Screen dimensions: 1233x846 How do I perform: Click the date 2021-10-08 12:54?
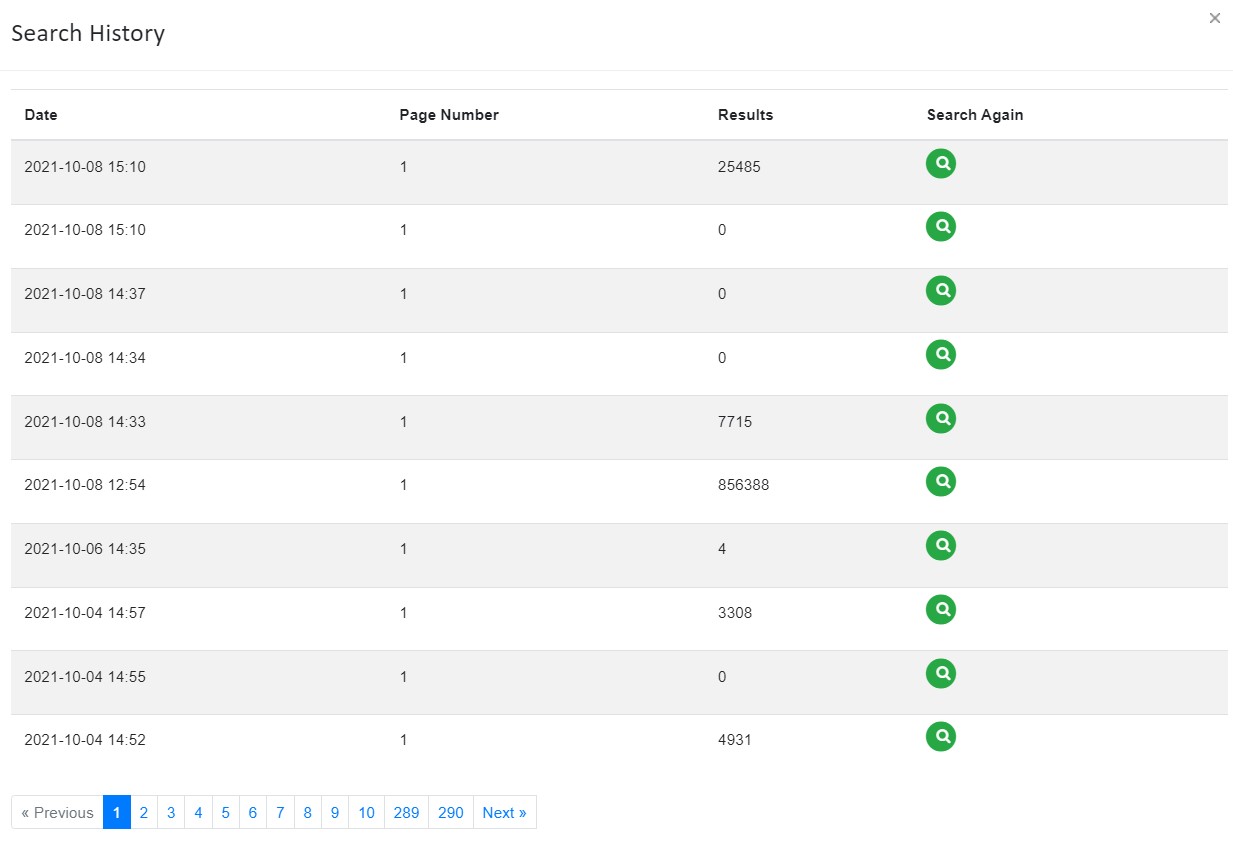(85, 485)
